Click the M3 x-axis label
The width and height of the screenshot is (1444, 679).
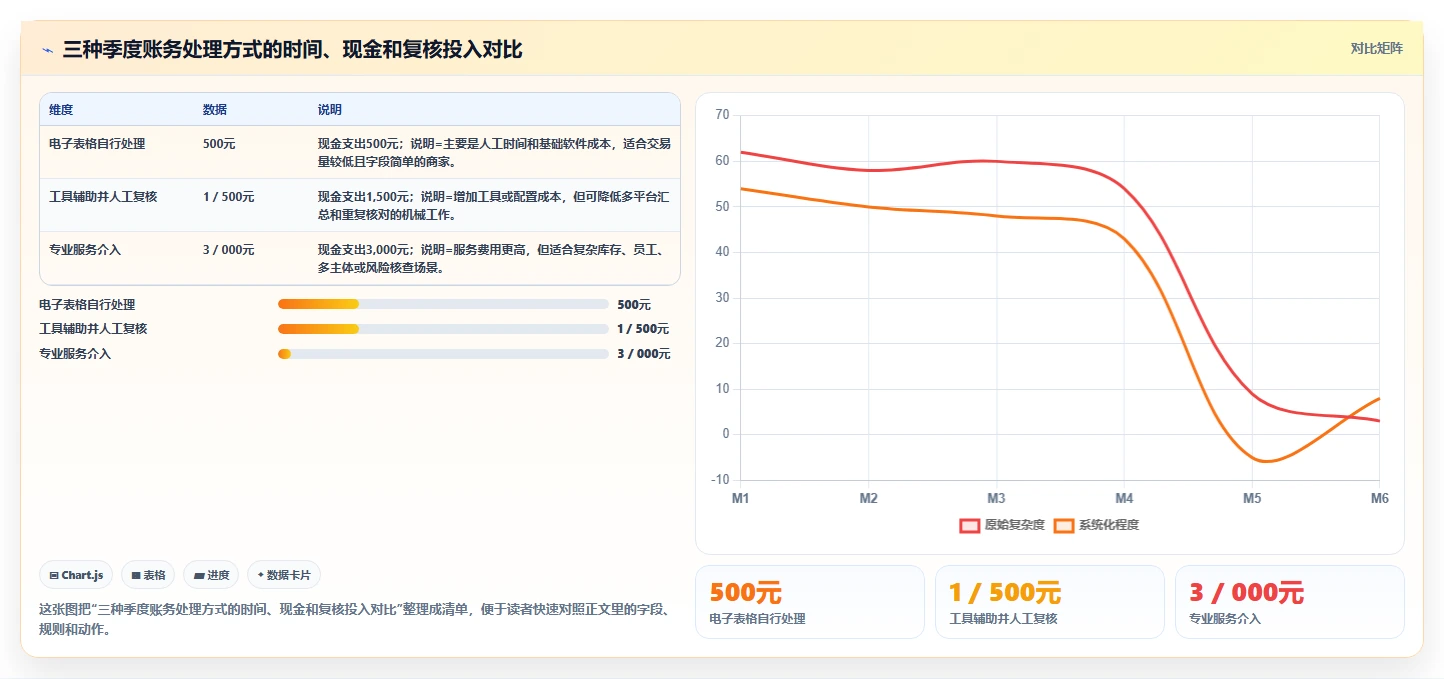tap(996, 498)
